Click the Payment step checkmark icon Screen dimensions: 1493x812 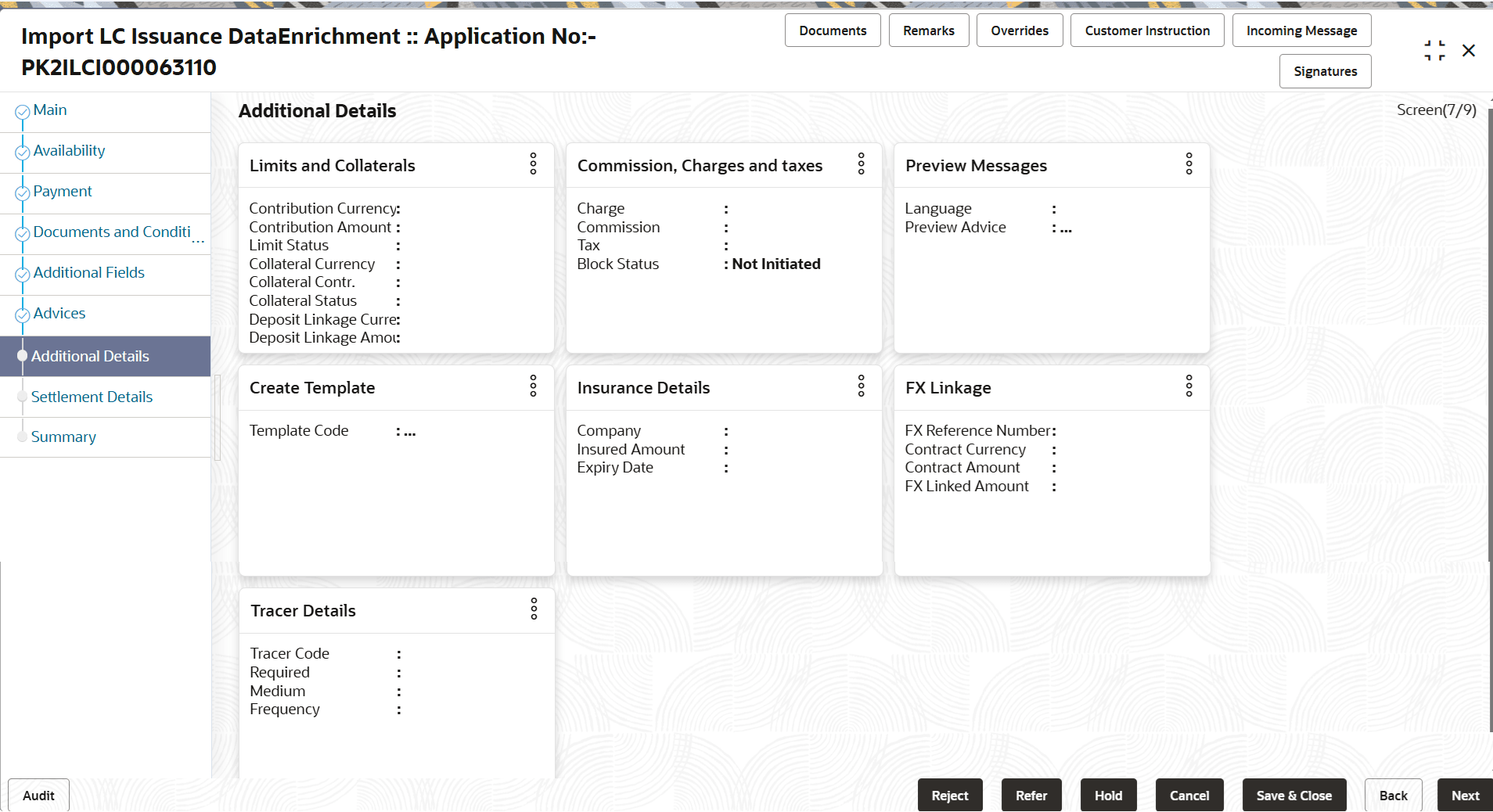tap(23, 193)
